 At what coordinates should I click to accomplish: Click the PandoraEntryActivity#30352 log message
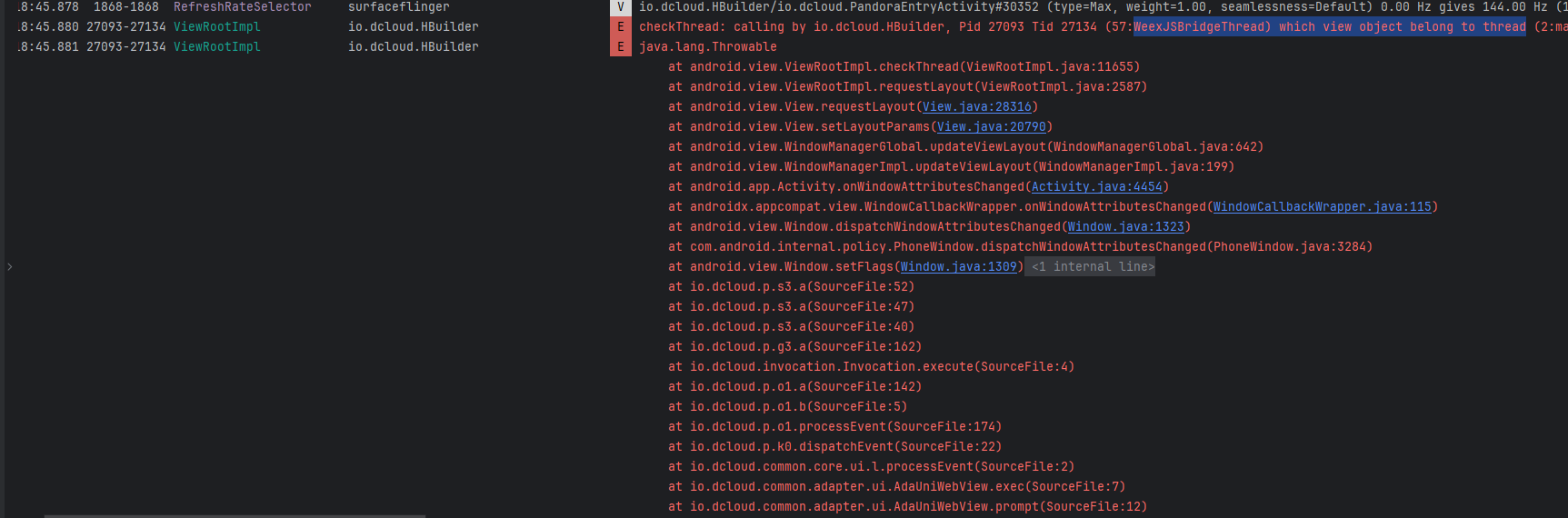(1104, 7)
